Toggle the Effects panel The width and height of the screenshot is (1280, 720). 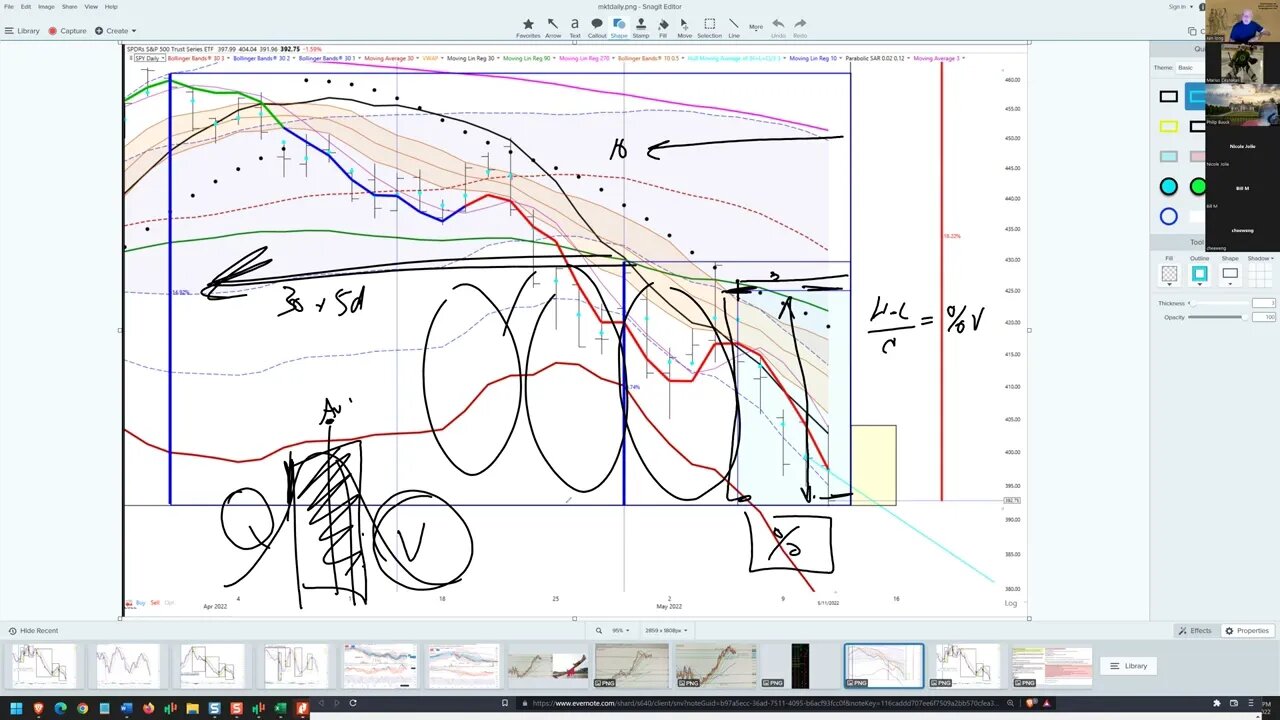1195,631
